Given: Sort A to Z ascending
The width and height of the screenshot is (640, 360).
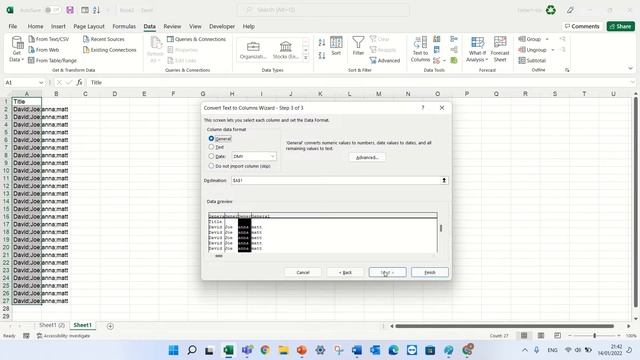Looking at the screenshot, I should tap(322, 42).
